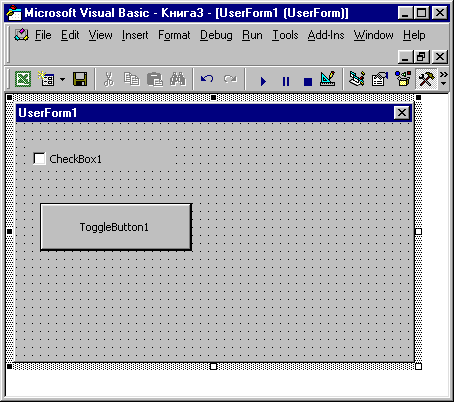This screenshot has height=402, width=454.
Task: Click ToggleButton1 on the form
Action: click(116, 227)
